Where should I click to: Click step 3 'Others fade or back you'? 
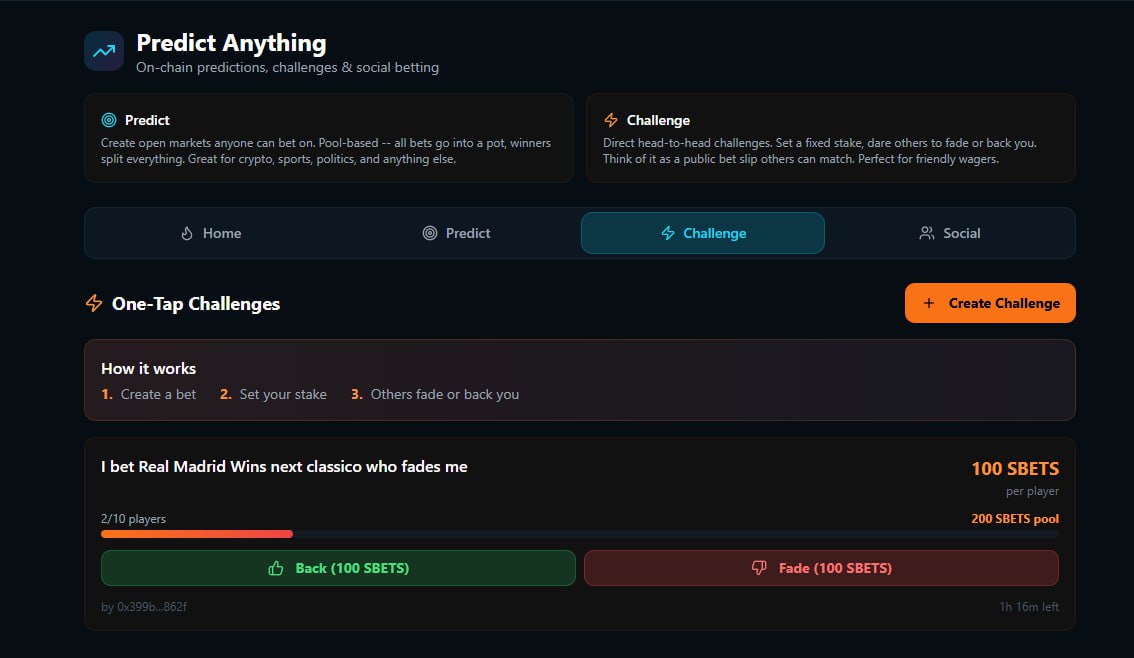(435, 394)
